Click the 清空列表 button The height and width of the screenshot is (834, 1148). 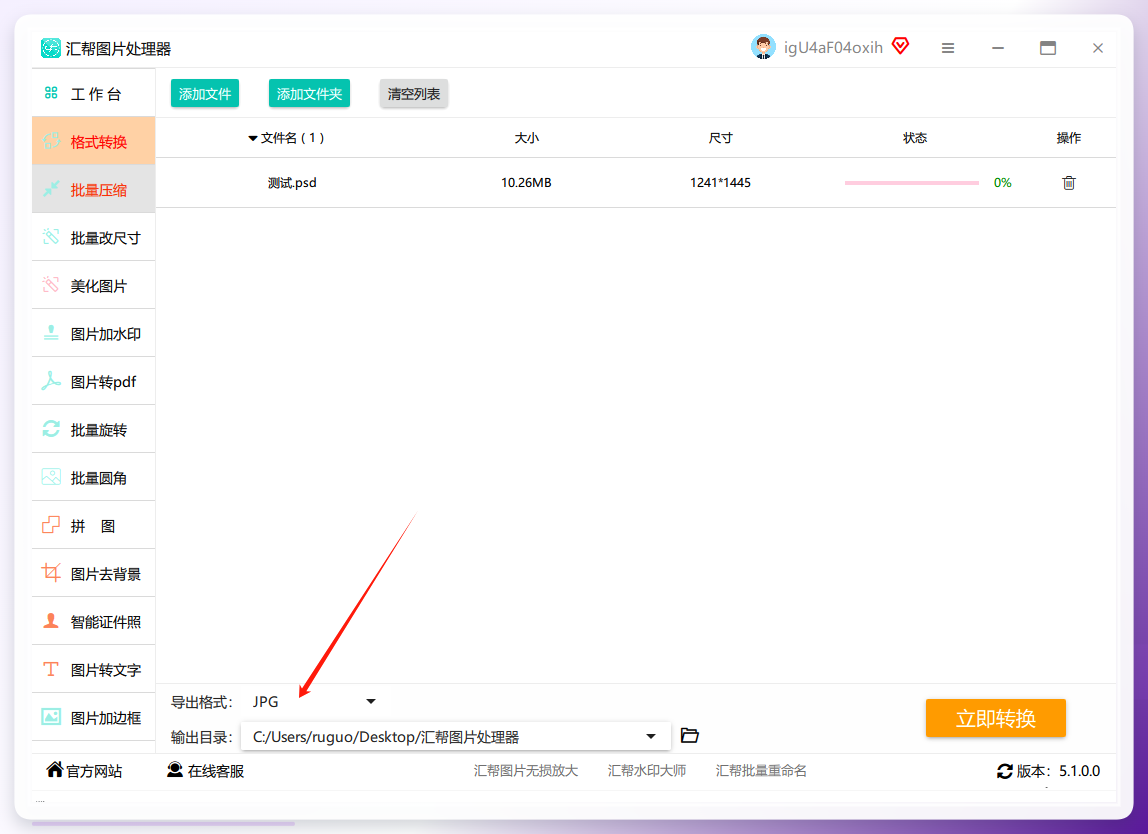(x=414, y=94)
